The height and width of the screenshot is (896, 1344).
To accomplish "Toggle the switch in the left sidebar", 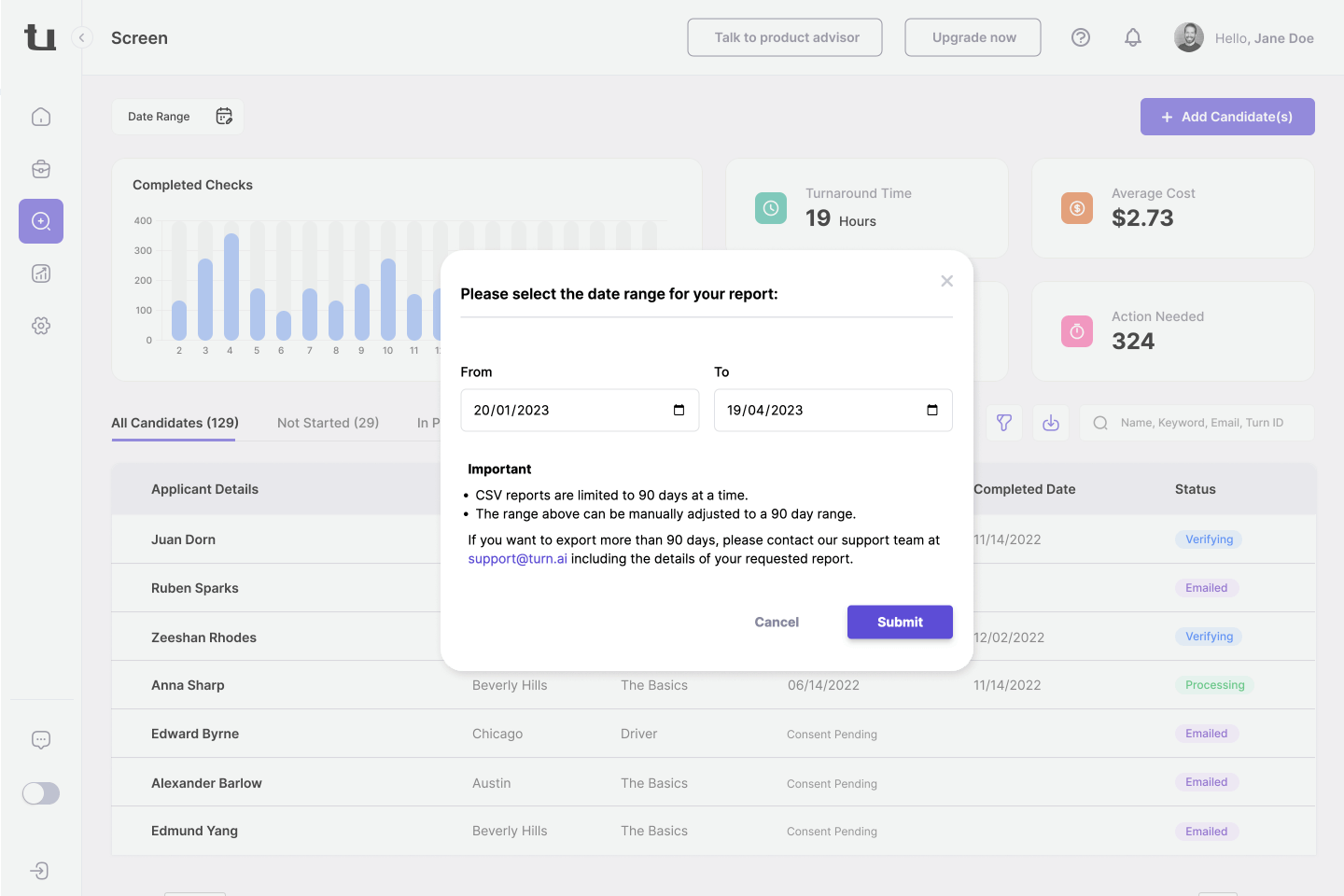I will (41, 793).
